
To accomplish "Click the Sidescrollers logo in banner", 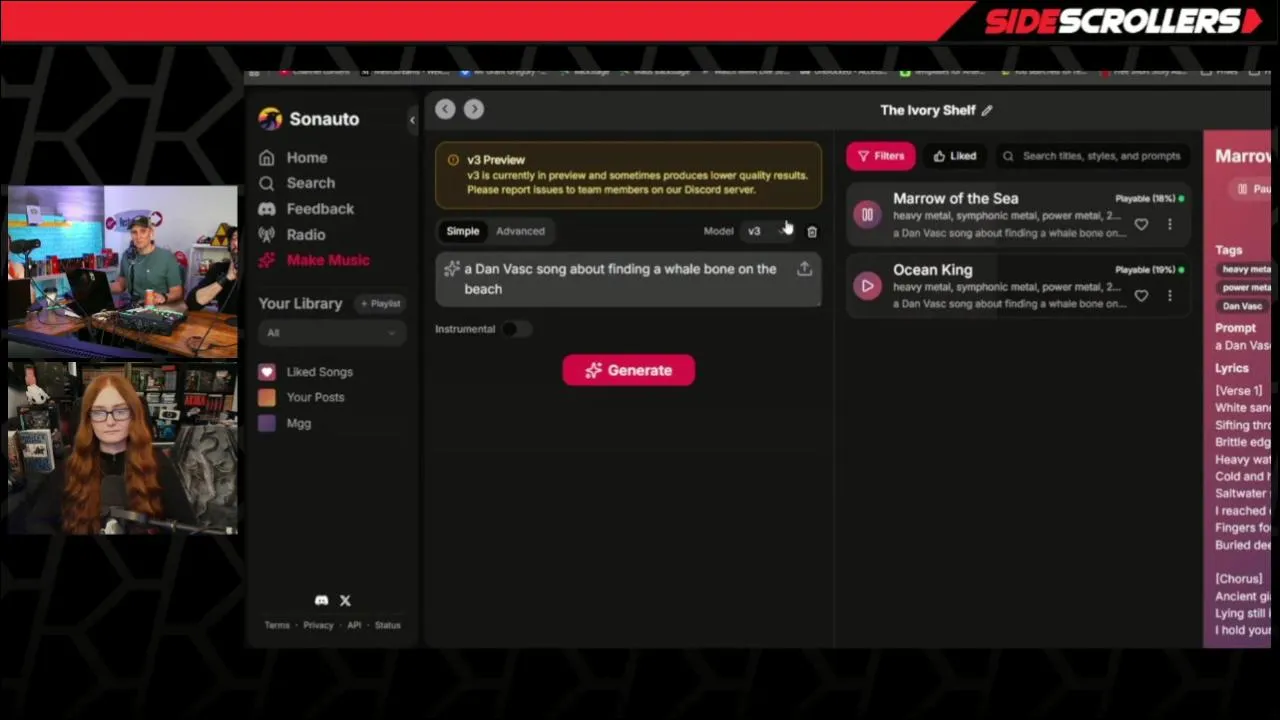I will pos(1124,21).
